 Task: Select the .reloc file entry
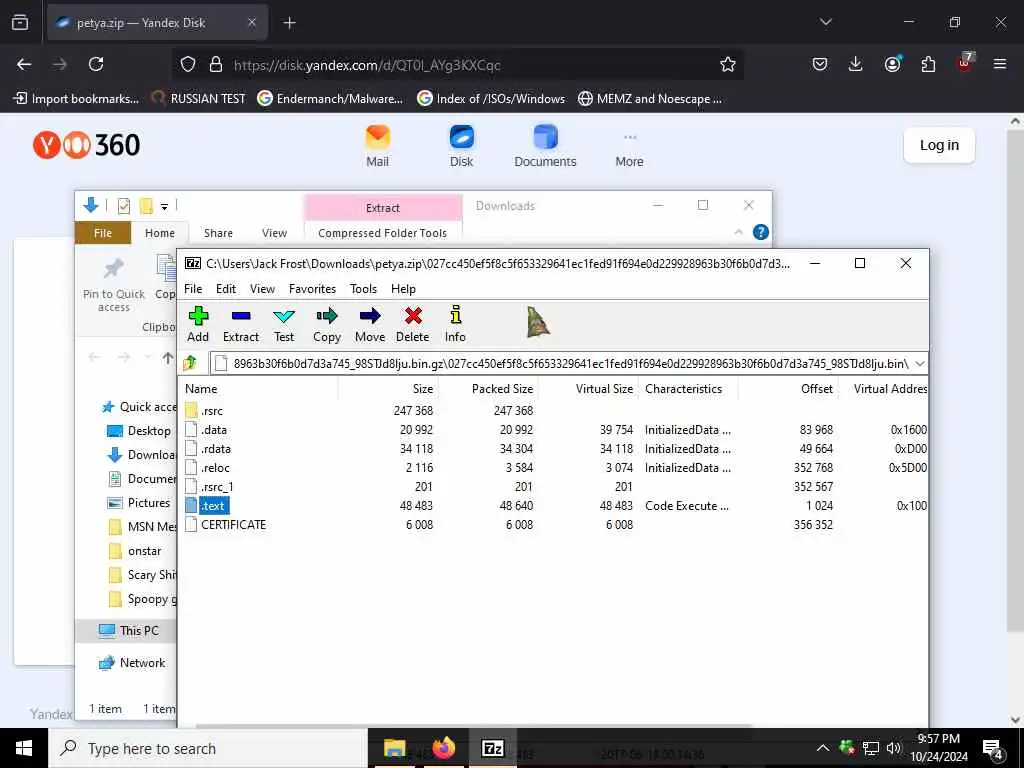(x=208, y=468)
